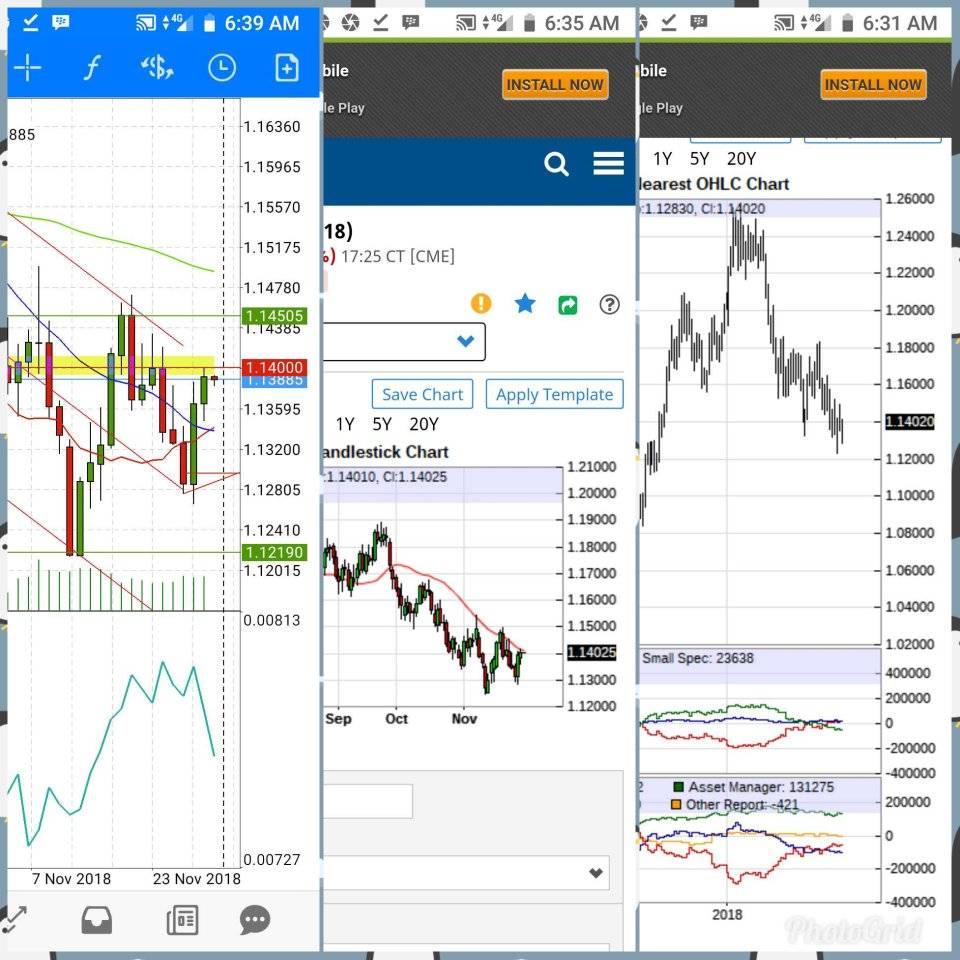Select 5Y range in middle screen
Screen dimensions: 960x960
381,424
